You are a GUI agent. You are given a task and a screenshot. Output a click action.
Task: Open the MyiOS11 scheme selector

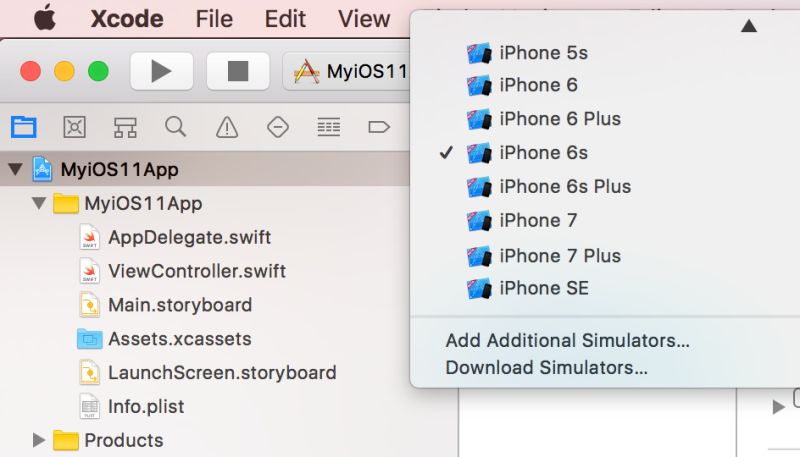coord(347,71)
